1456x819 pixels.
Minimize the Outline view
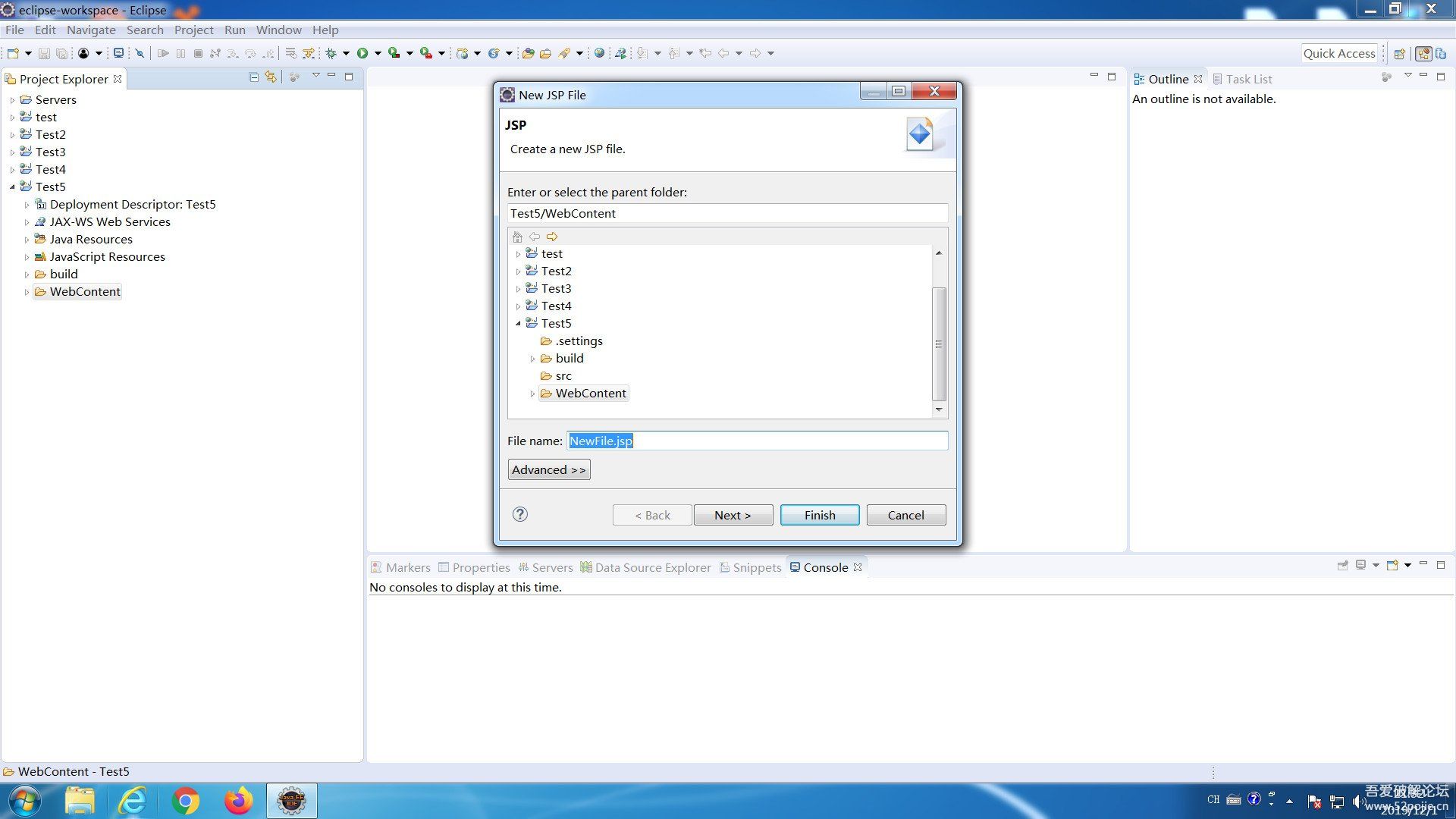point(1423,76)
